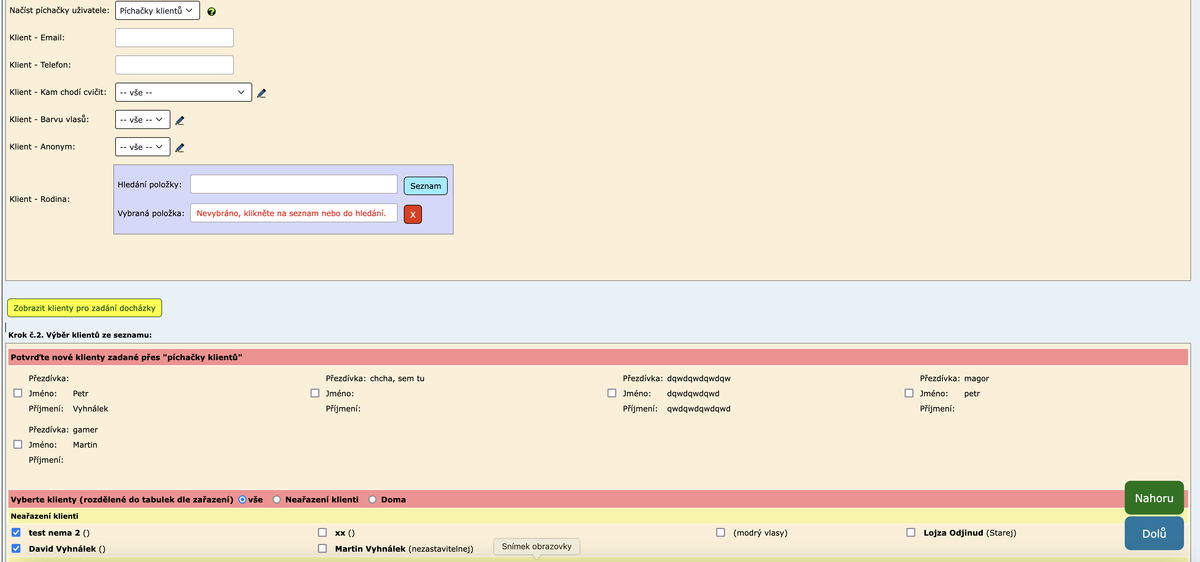Image resolution: width=1200 pixels, height=562 pixels.
Task: Tick the Lojza Odjinud checkbox
Action: coord(911,532)
